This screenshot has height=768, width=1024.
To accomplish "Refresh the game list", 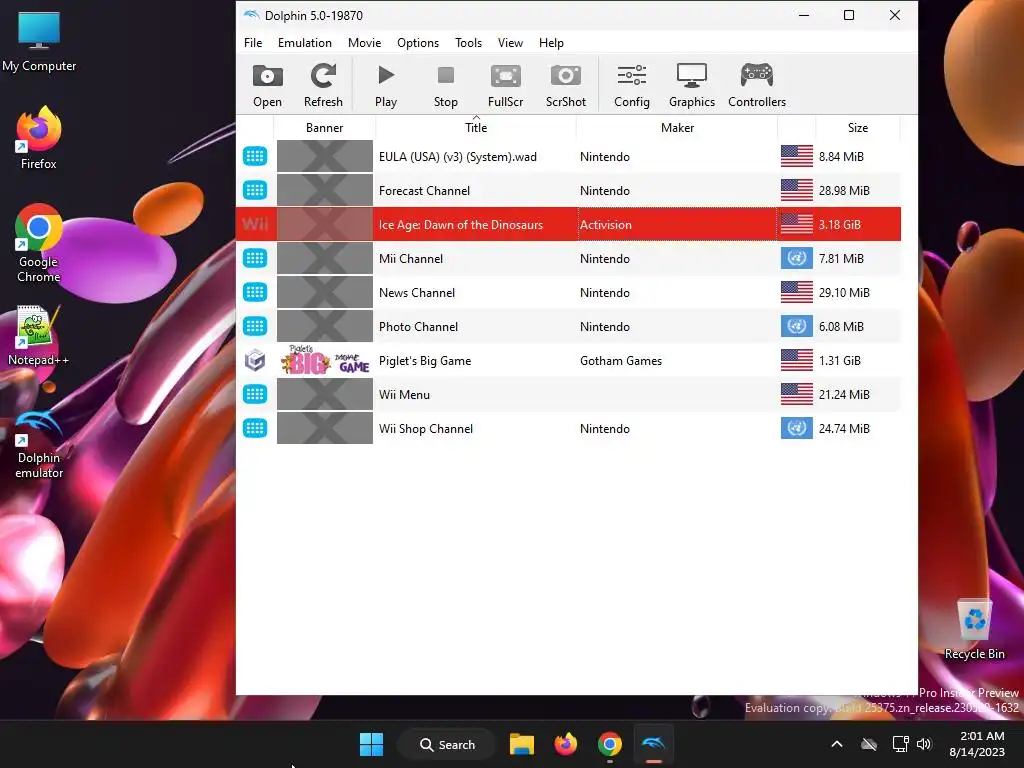I will (323, 85).
